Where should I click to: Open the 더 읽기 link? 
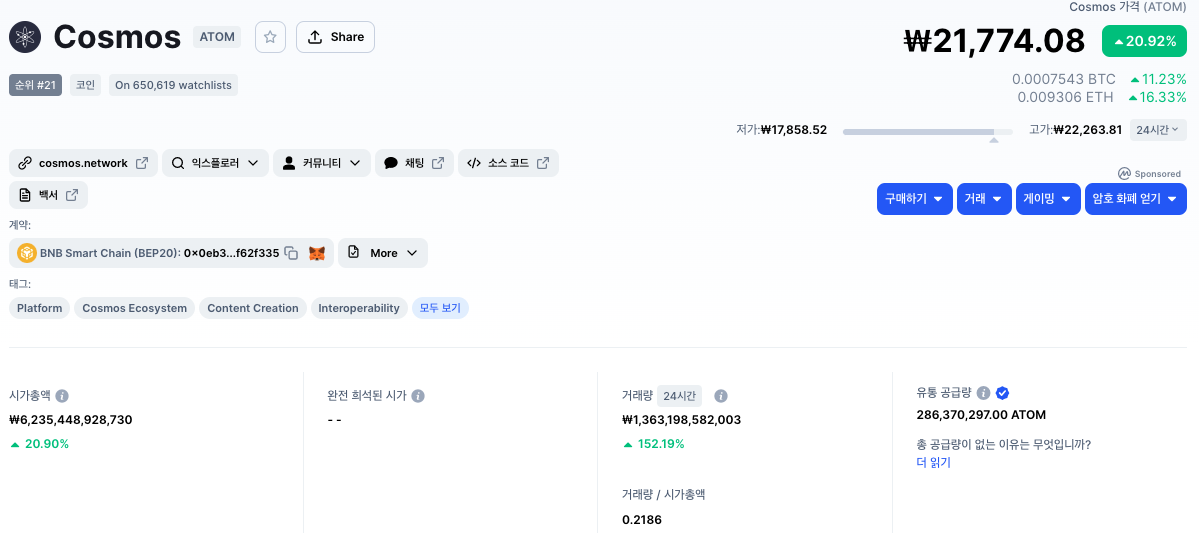933,462
